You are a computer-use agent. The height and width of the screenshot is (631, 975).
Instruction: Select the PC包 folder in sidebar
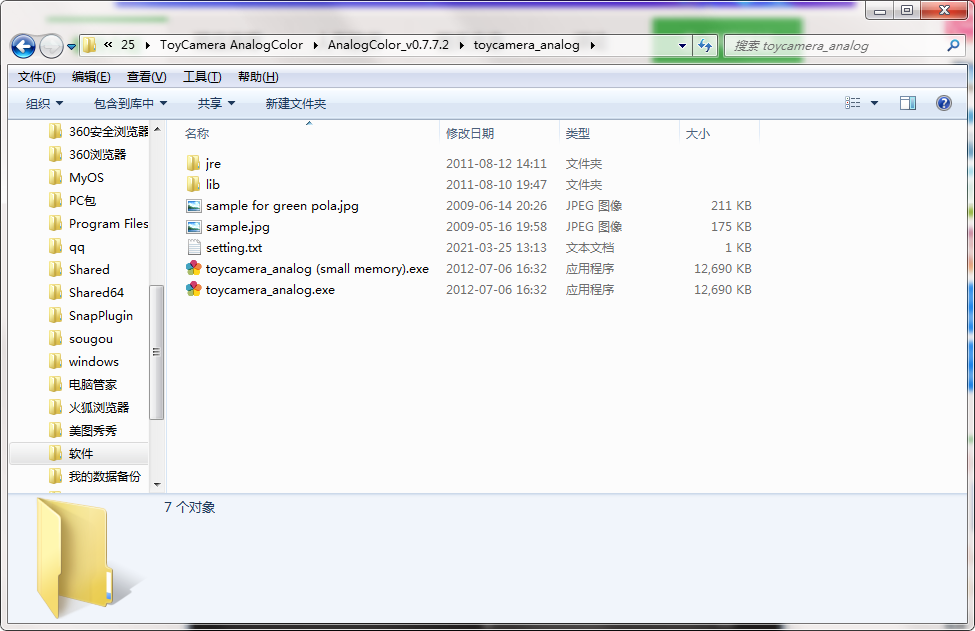point(72,201)
